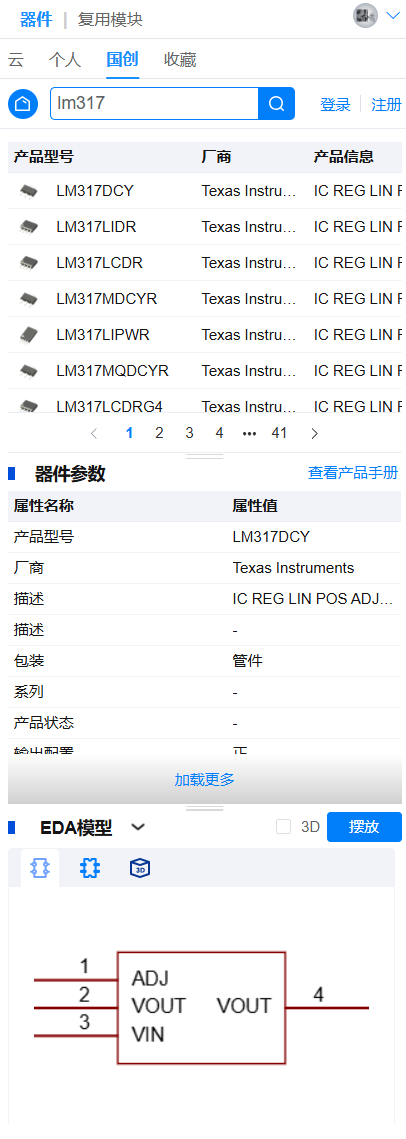The width and height of the screenshot is (406, 1139).
Task: Open 查看产品手册 datasheet link
Action: click(353, 473)
